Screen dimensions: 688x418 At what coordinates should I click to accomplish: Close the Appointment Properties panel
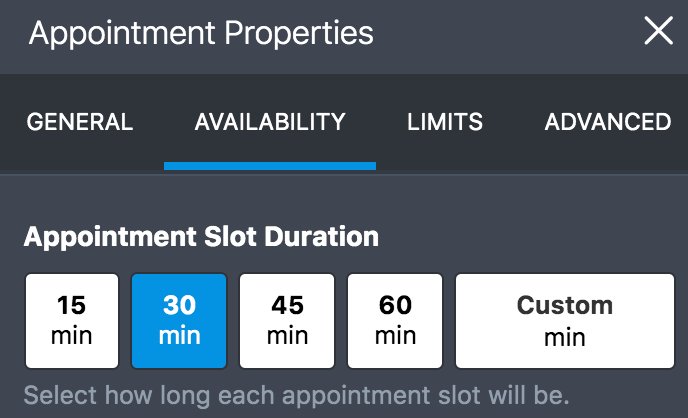[x=658, y=32]
